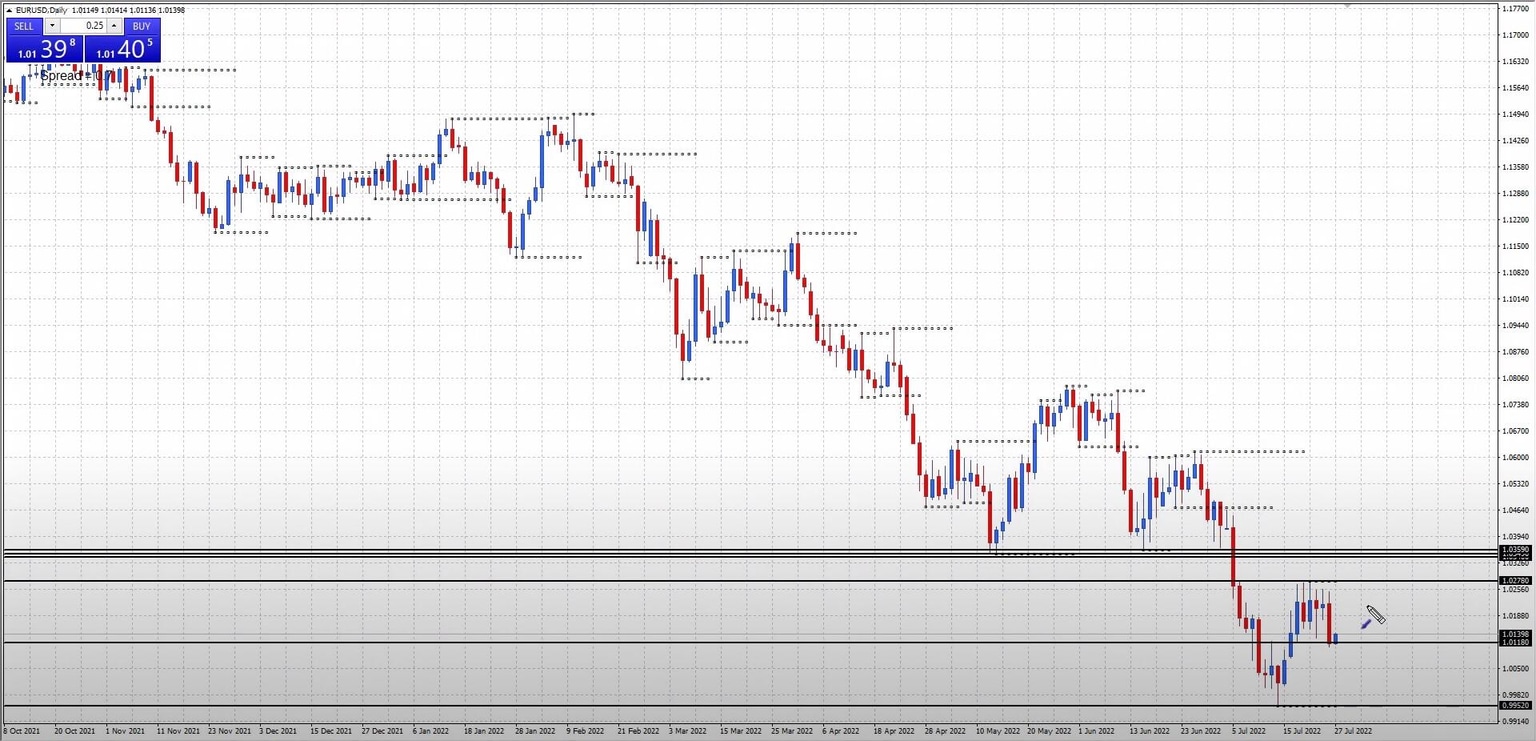Click the 1.17700 value on the price scale

tap(1514, 9)
